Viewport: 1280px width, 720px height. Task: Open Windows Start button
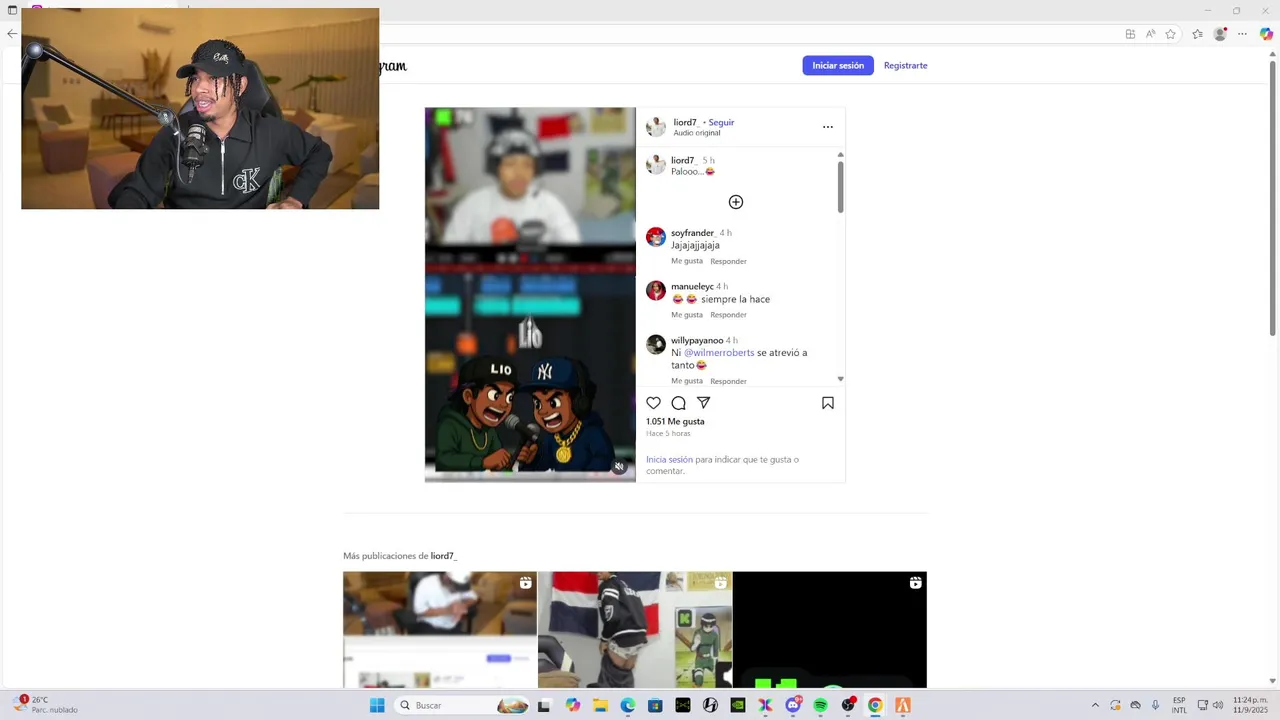(x=377, y=705)
